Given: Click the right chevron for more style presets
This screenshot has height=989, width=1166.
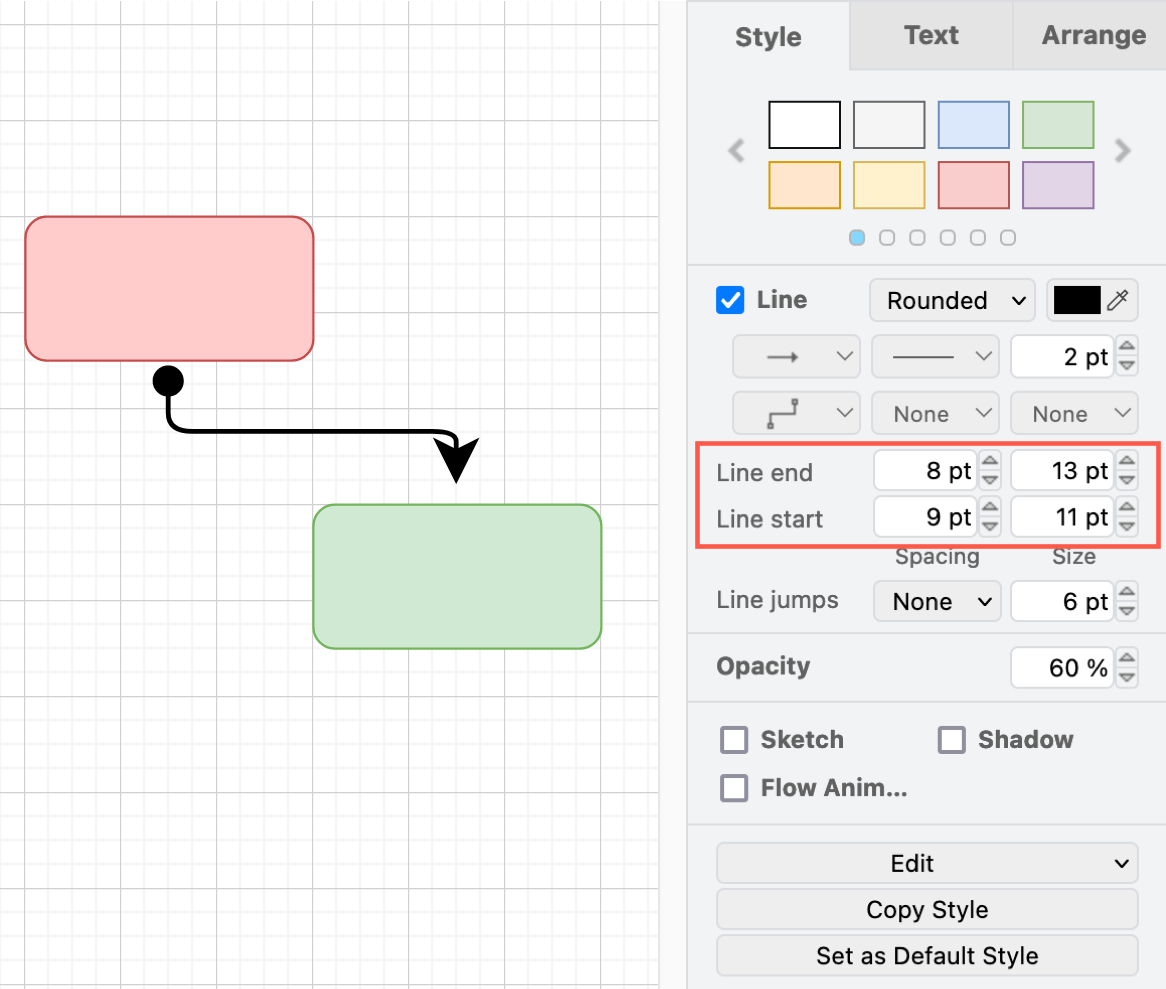Looking at the screenshot, I should point(1122,151).
